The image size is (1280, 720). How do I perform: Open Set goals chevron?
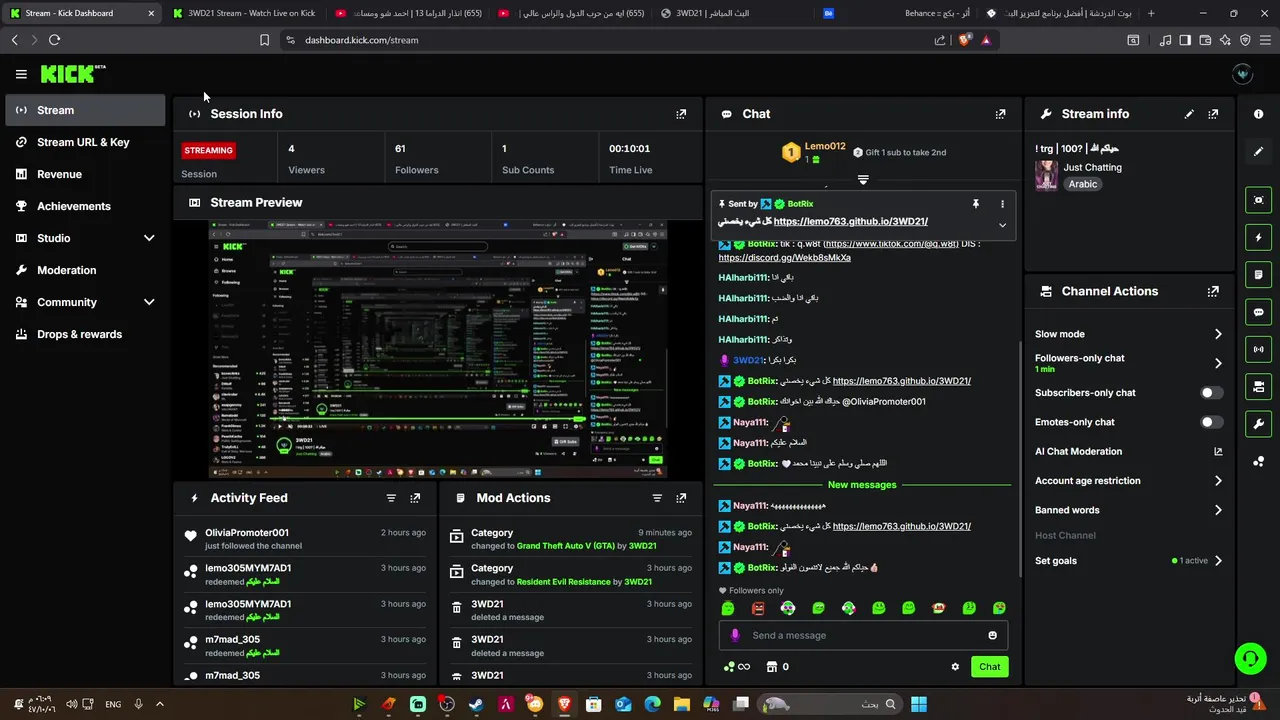(x=1218, y=561)
